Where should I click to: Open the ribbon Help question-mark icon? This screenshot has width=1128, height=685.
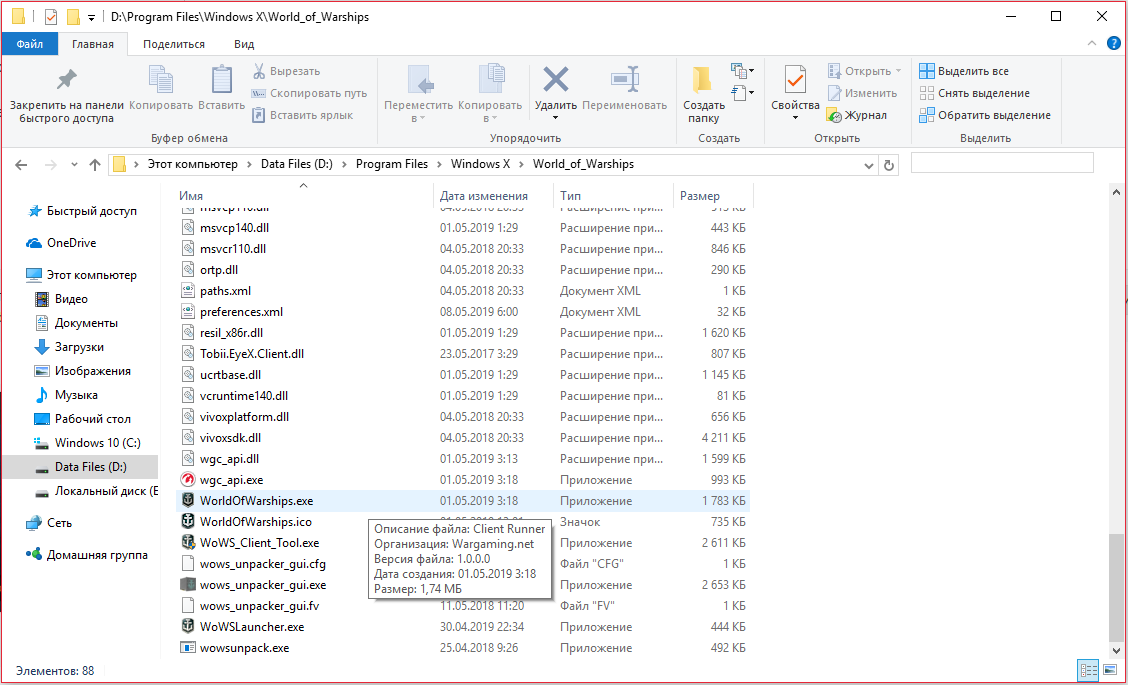[x=1113, y=44]
